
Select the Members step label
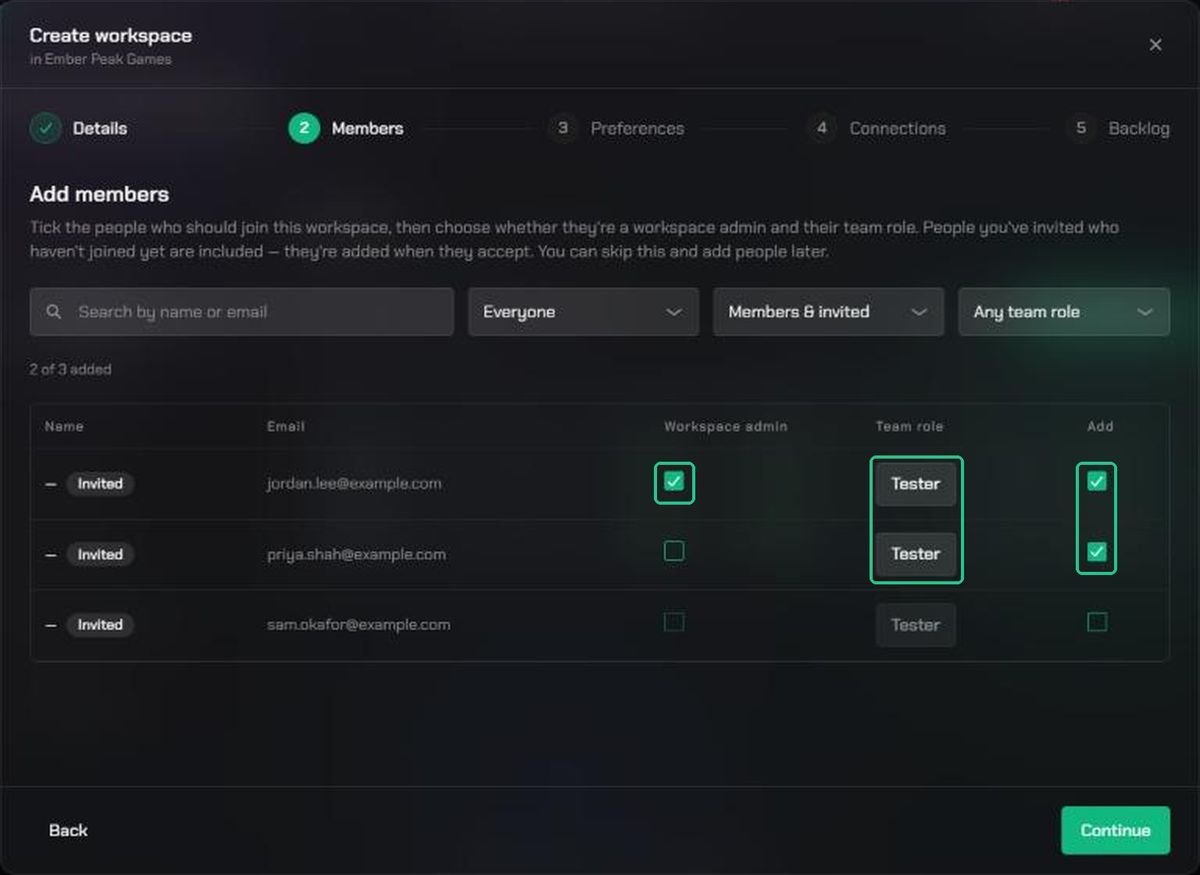(368, 128)
